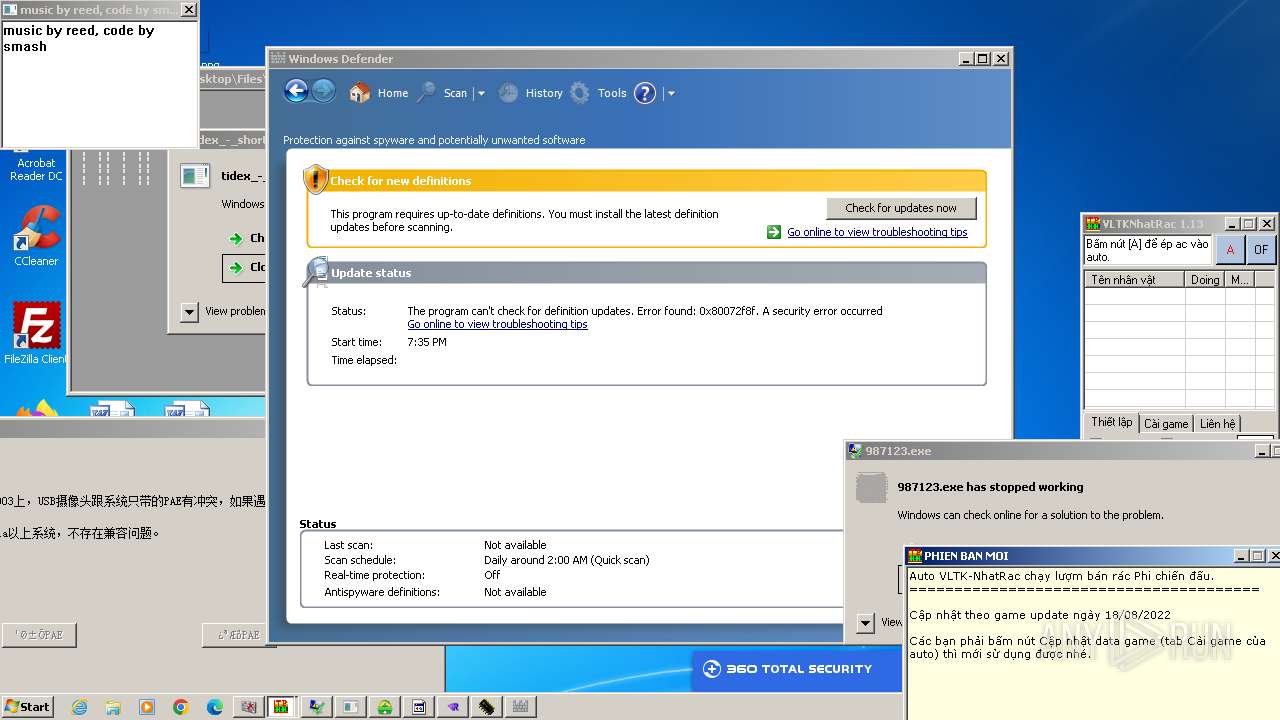Click the left bottom button in Chinese window
1280x720 pixels.
(x=39, y=635)
